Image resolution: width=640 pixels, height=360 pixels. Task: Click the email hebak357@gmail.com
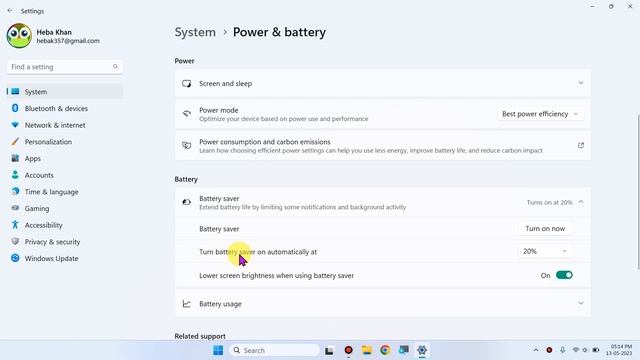pyautogui.click(x=68, y=41)
